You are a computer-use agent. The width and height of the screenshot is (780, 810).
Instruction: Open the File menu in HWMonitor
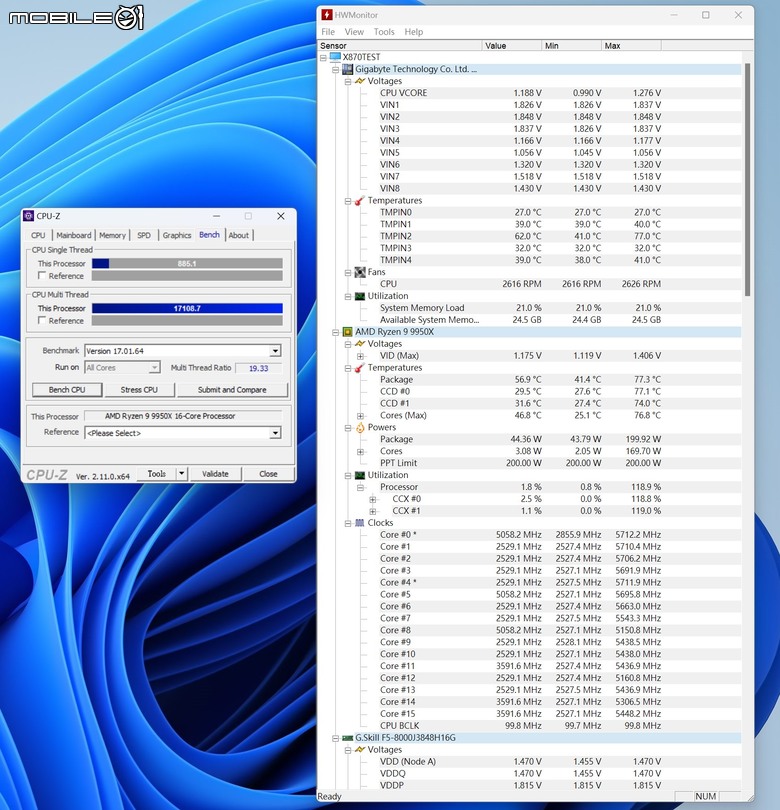[328, 32]
